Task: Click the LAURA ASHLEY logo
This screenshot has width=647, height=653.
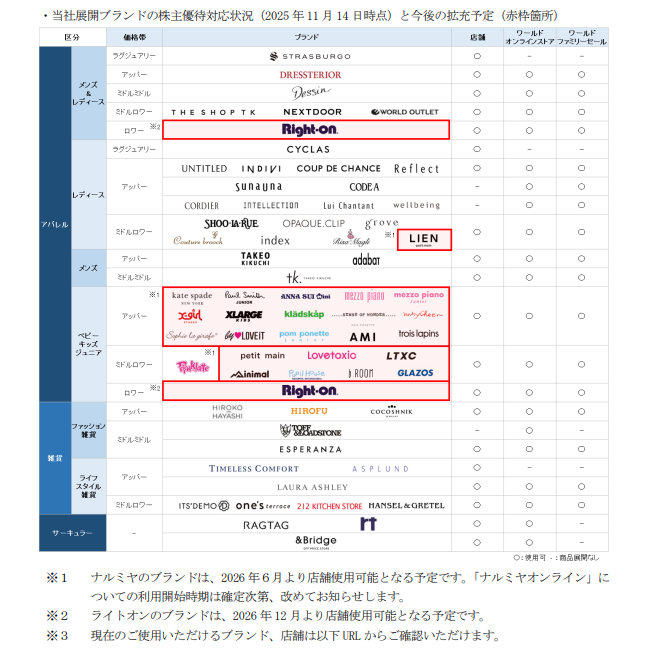Action: point(309,487)
